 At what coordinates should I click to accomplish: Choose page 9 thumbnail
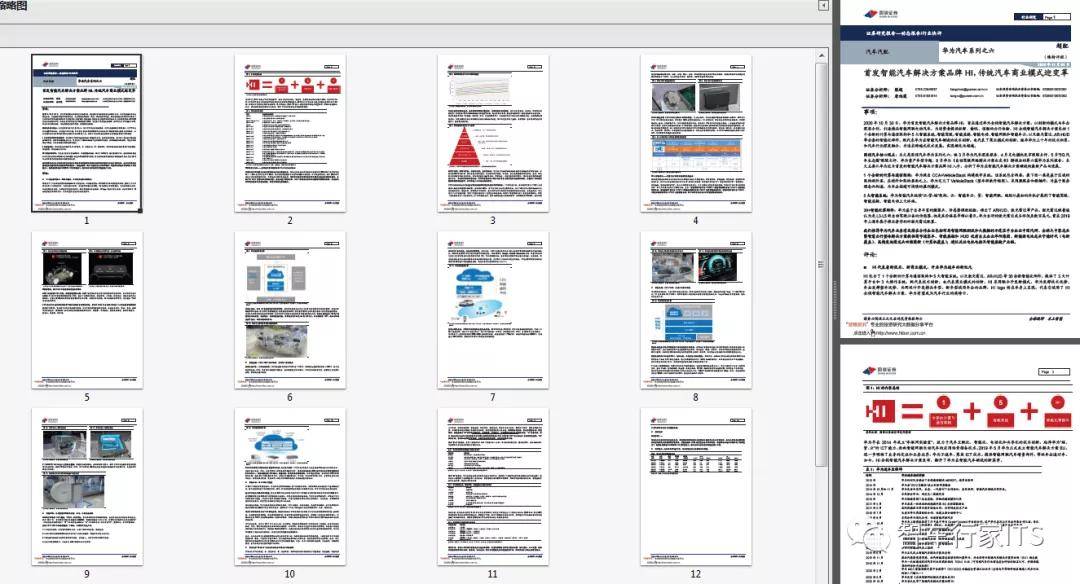pos(87,487)
